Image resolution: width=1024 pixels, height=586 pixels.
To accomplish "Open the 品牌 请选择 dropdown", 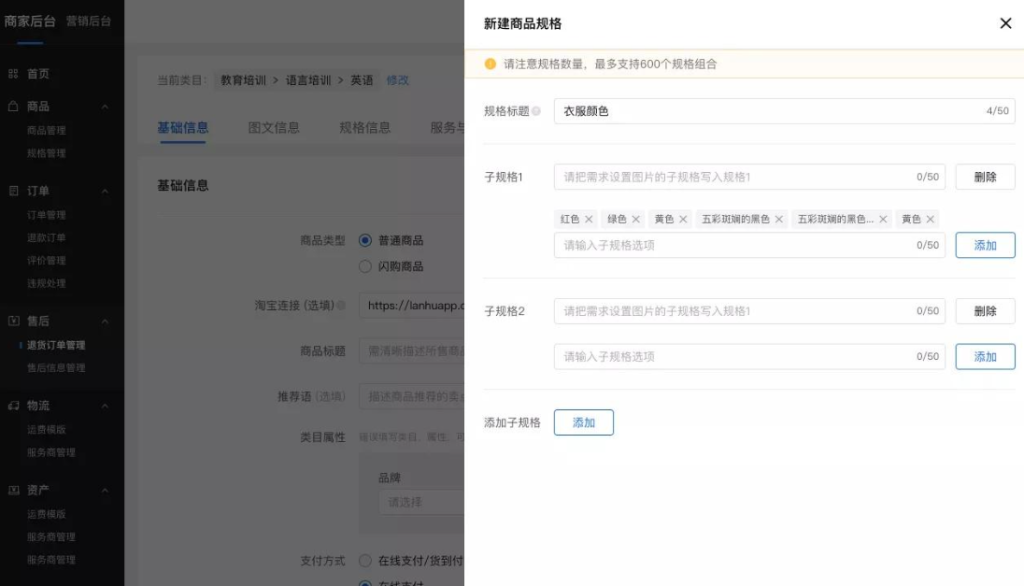I will 420,502.
